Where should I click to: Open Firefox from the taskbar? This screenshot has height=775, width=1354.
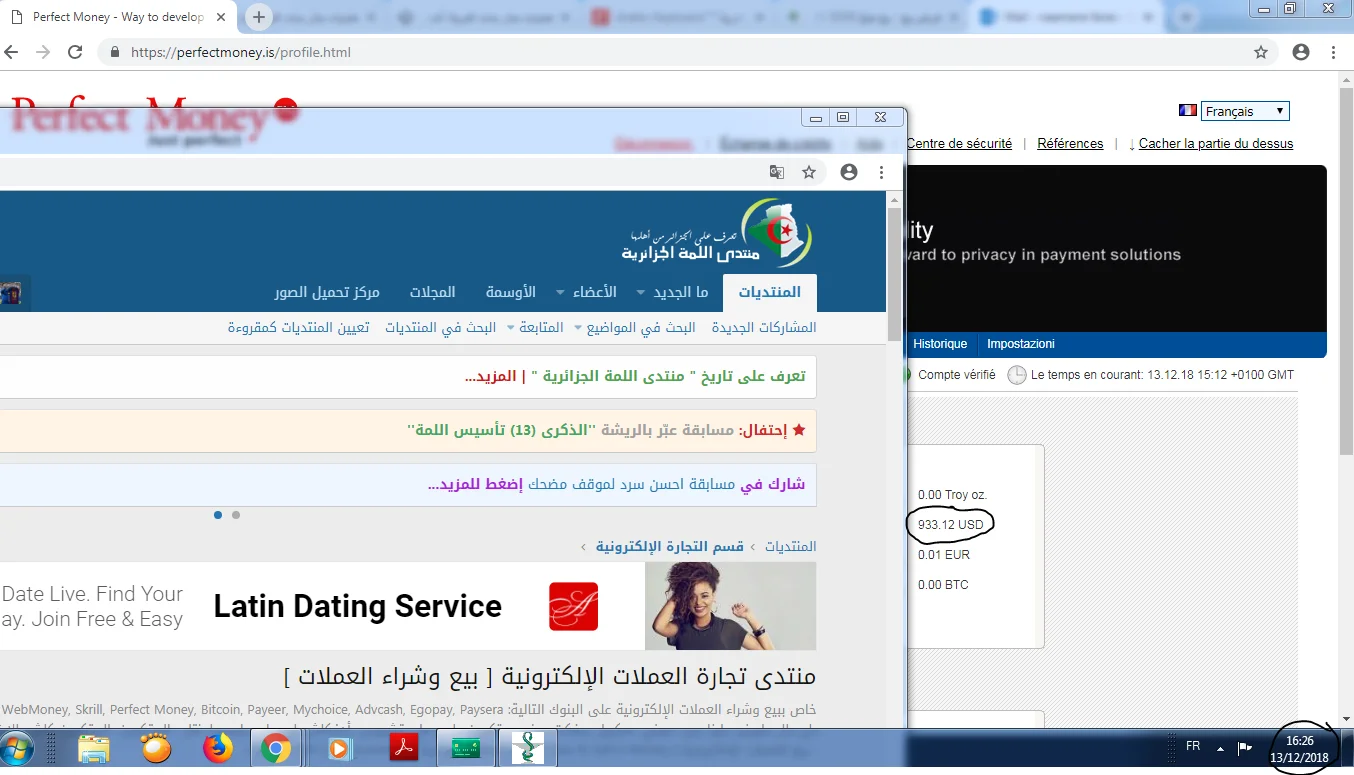[217, 748]
